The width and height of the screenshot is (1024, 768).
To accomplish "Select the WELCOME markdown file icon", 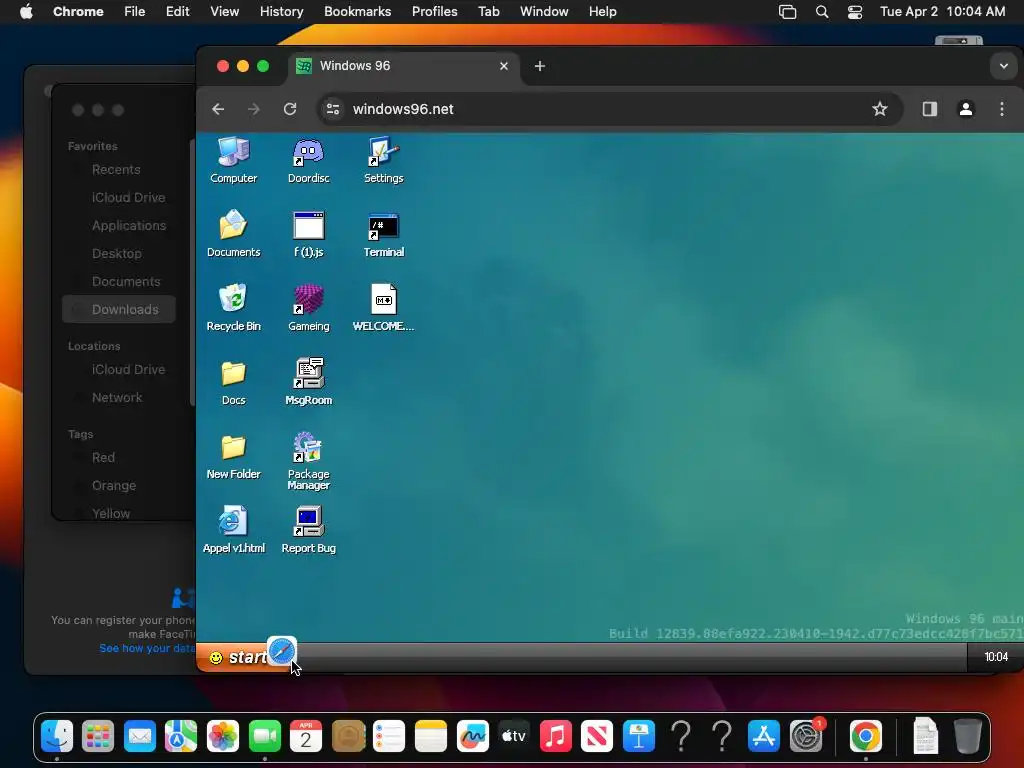I will pos(383,308).
